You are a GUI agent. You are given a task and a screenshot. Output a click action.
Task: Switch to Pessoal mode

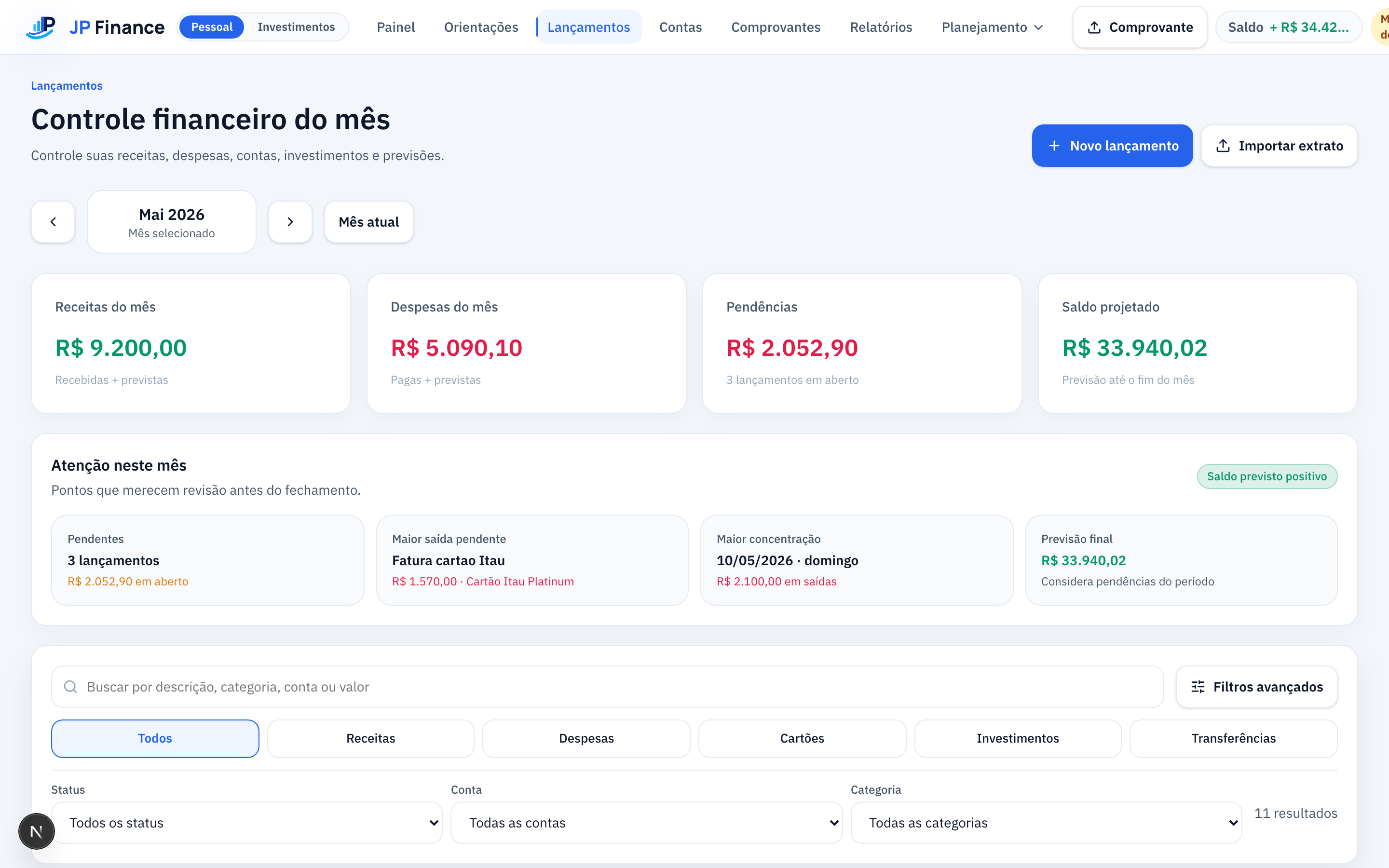click(x=212, y=27)
